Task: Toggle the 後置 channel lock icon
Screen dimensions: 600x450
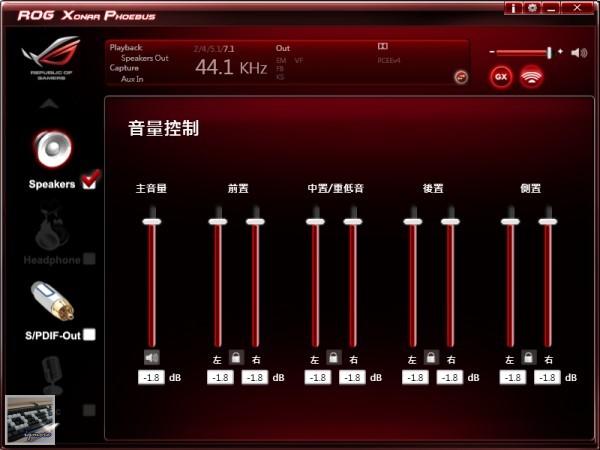Action: 431,358
